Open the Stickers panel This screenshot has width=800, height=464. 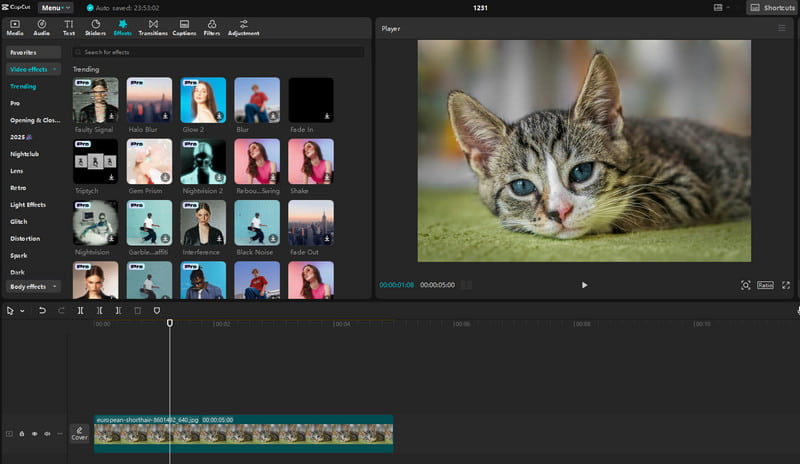95,27
